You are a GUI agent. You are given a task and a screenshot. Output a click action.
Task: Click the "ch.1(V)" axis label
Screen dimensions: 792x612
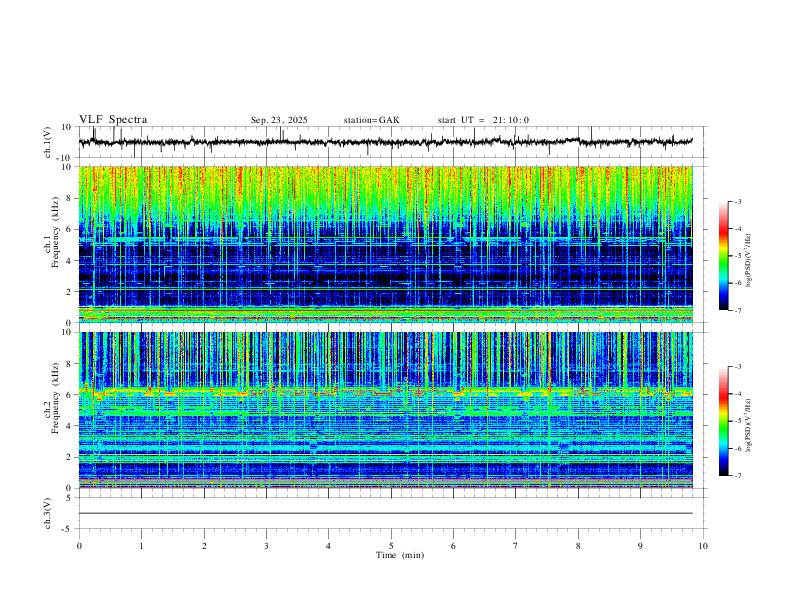tap(48, 142)
